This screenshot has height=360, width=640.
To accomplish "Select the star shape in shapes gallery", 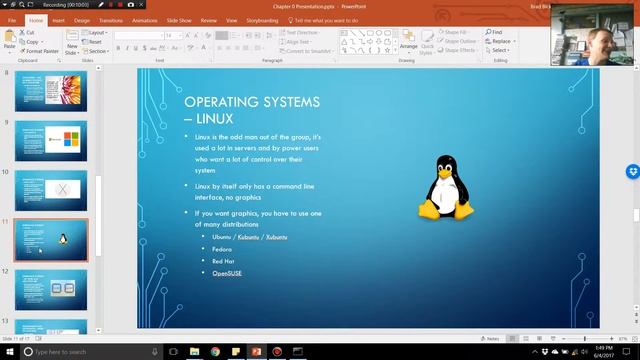I will [387, 51].
